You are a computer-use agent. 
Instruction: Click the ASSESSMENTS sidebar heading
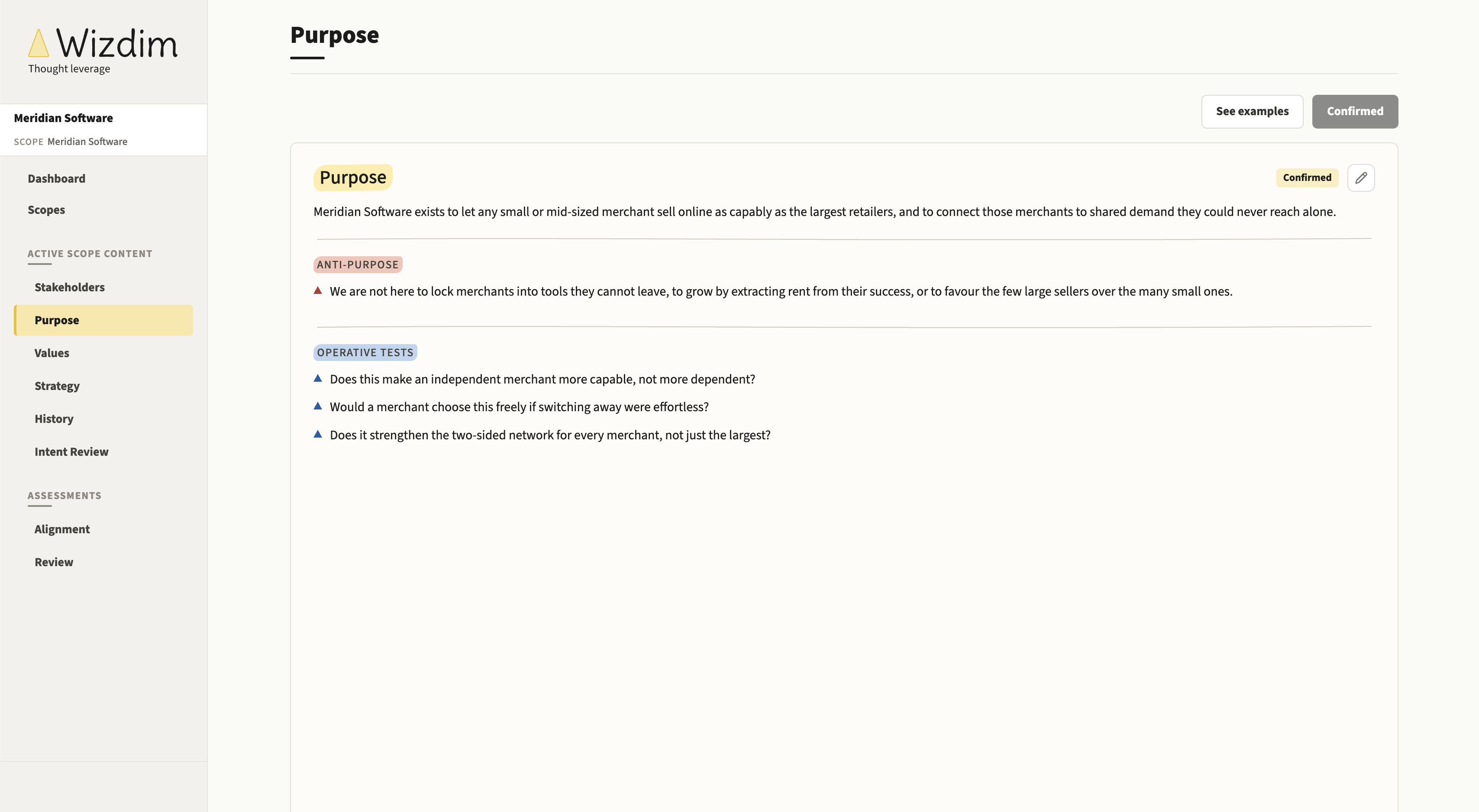click(65, 495)
